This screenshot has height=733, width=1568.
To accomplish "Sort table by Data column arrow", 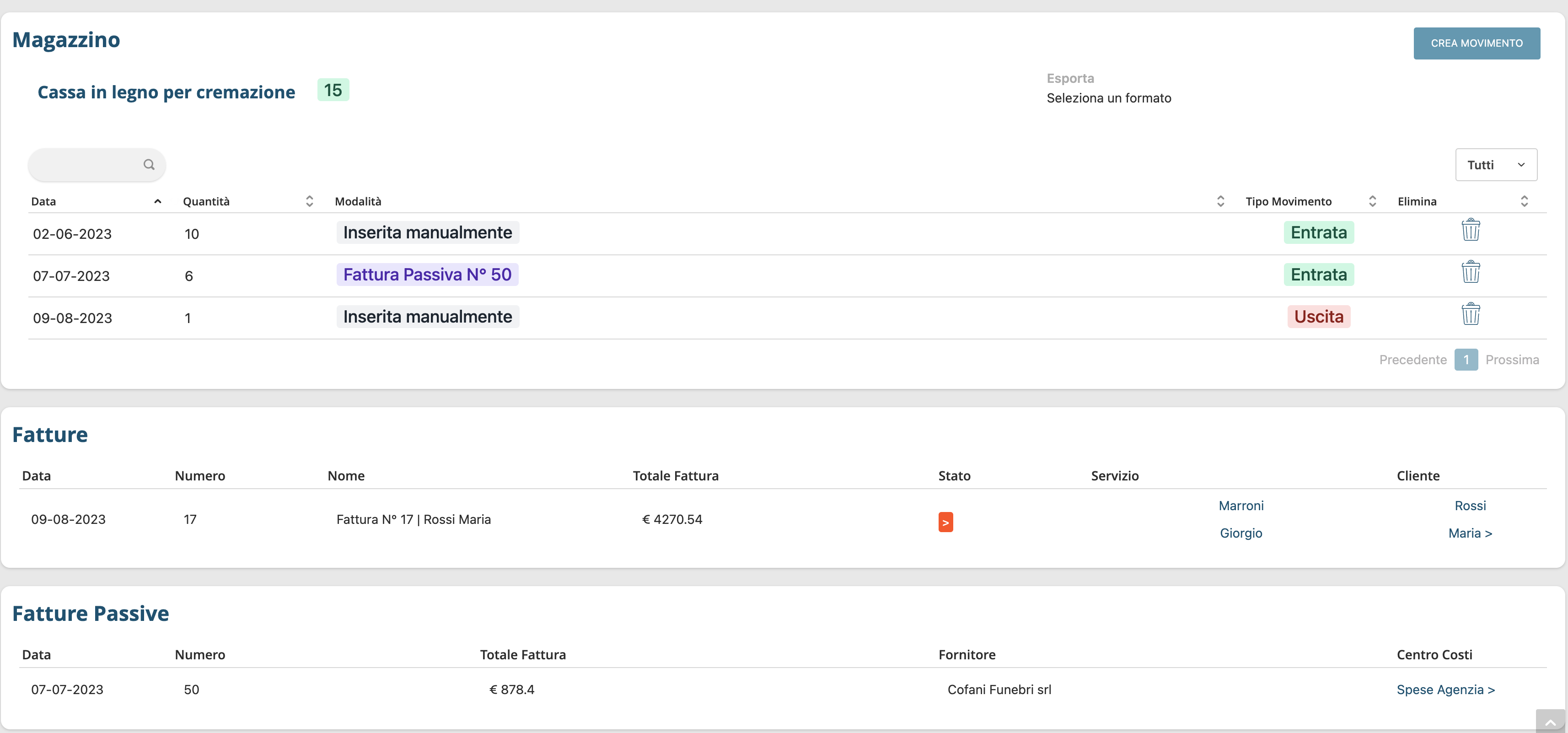I will point(158,201).
